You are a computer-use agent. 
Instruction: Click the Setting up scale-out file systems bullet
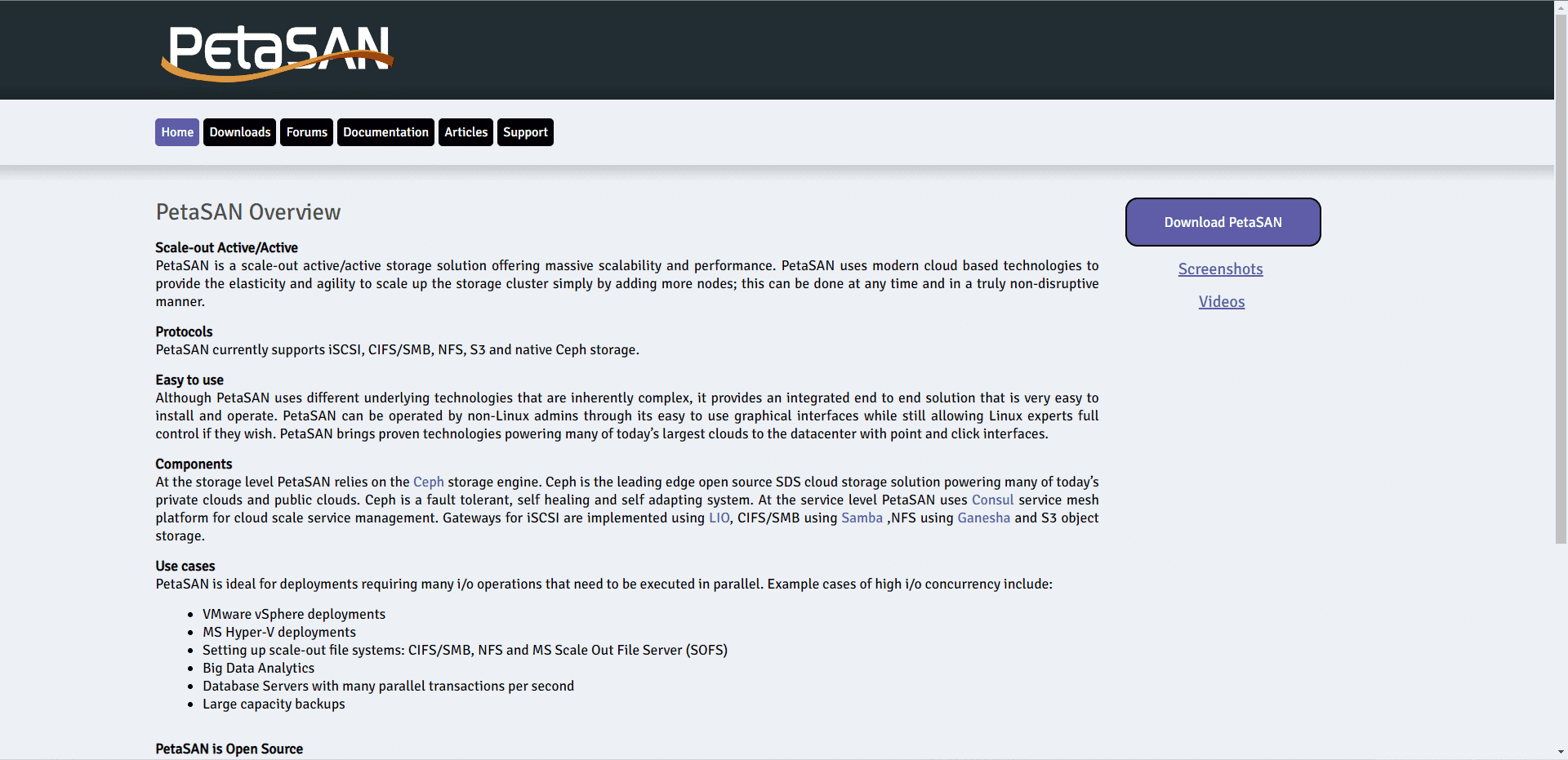[465, 650]
